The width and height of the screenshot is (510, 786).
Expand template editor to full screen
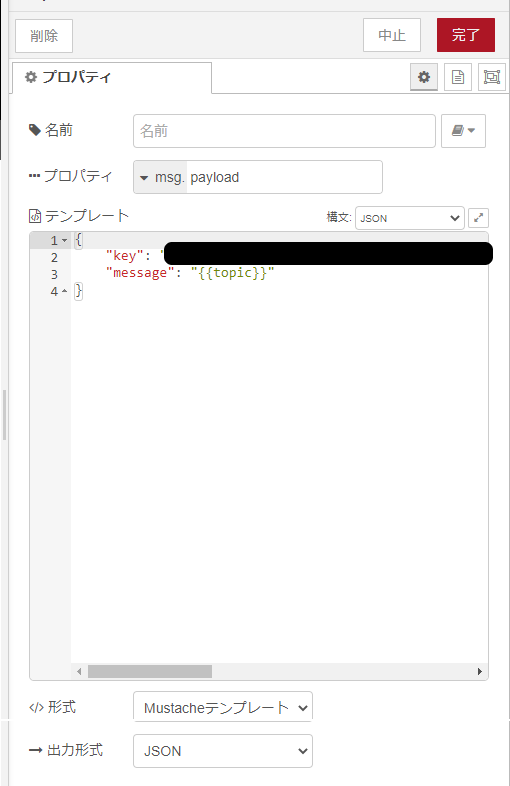(x=478, y=218)
